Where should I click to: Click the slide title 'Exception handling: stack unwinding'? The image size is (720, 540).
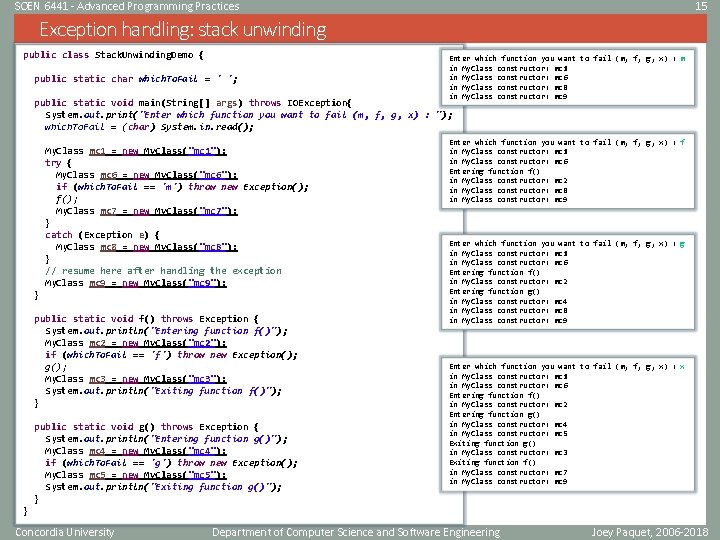click(183, 29)
